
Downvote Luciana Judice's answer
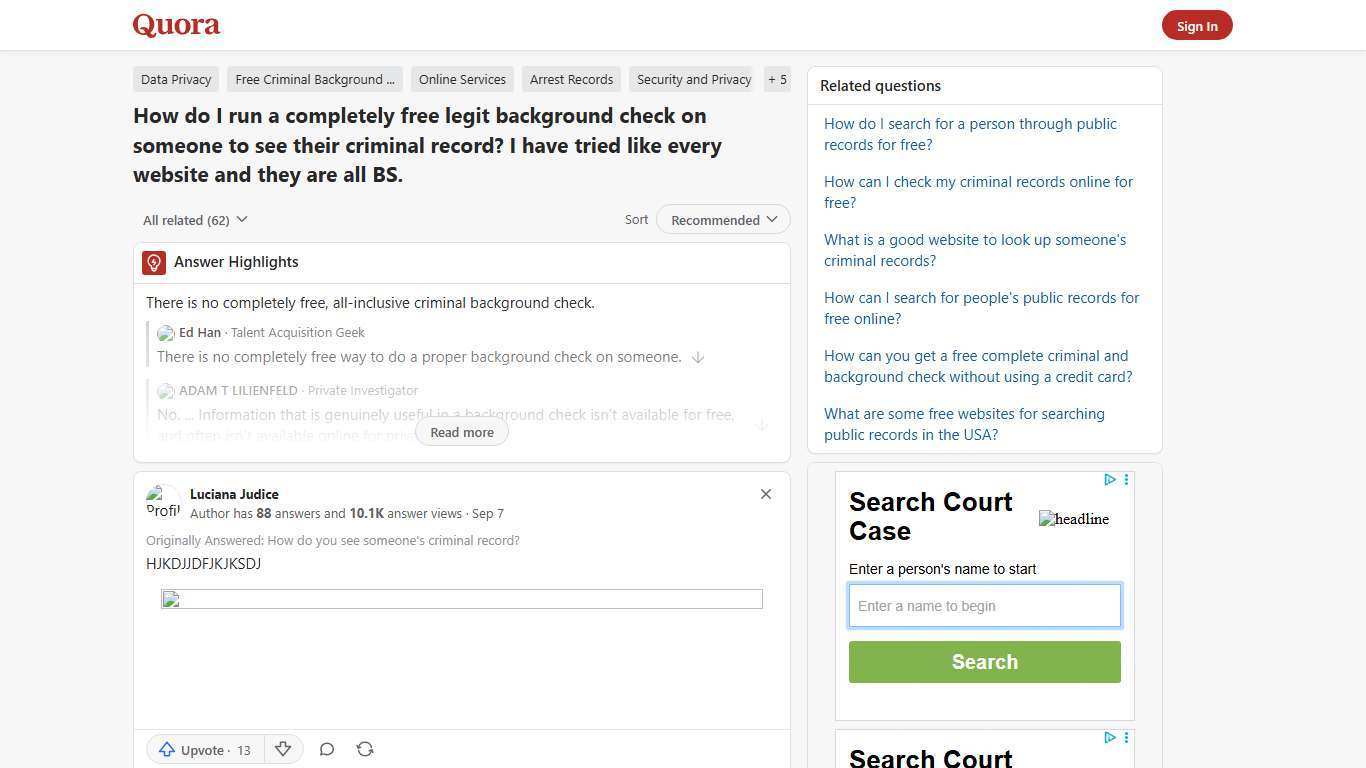coord(283,749)
